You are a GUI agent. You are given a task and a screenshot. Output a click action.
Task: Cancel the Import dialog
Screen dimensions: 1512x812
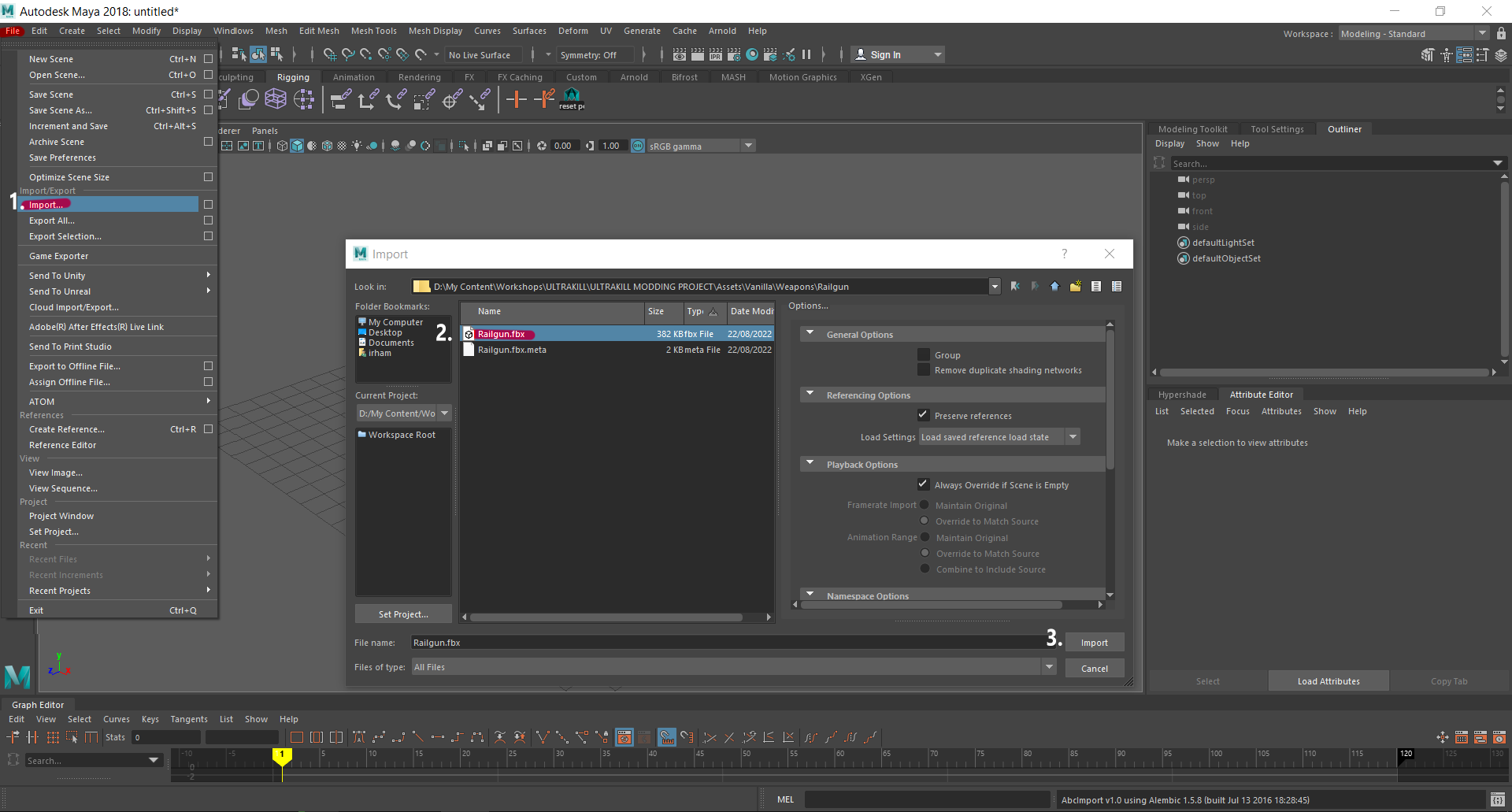tap(1095, 669)
